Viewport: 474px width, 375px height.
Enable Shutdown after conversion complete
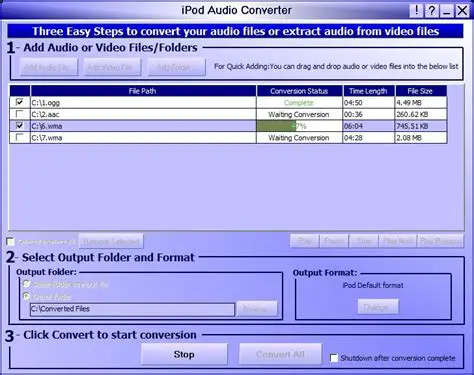(334, 358)
